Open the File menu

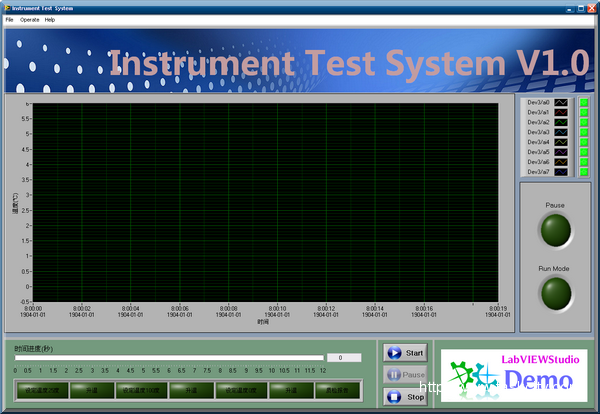point(9,20)
